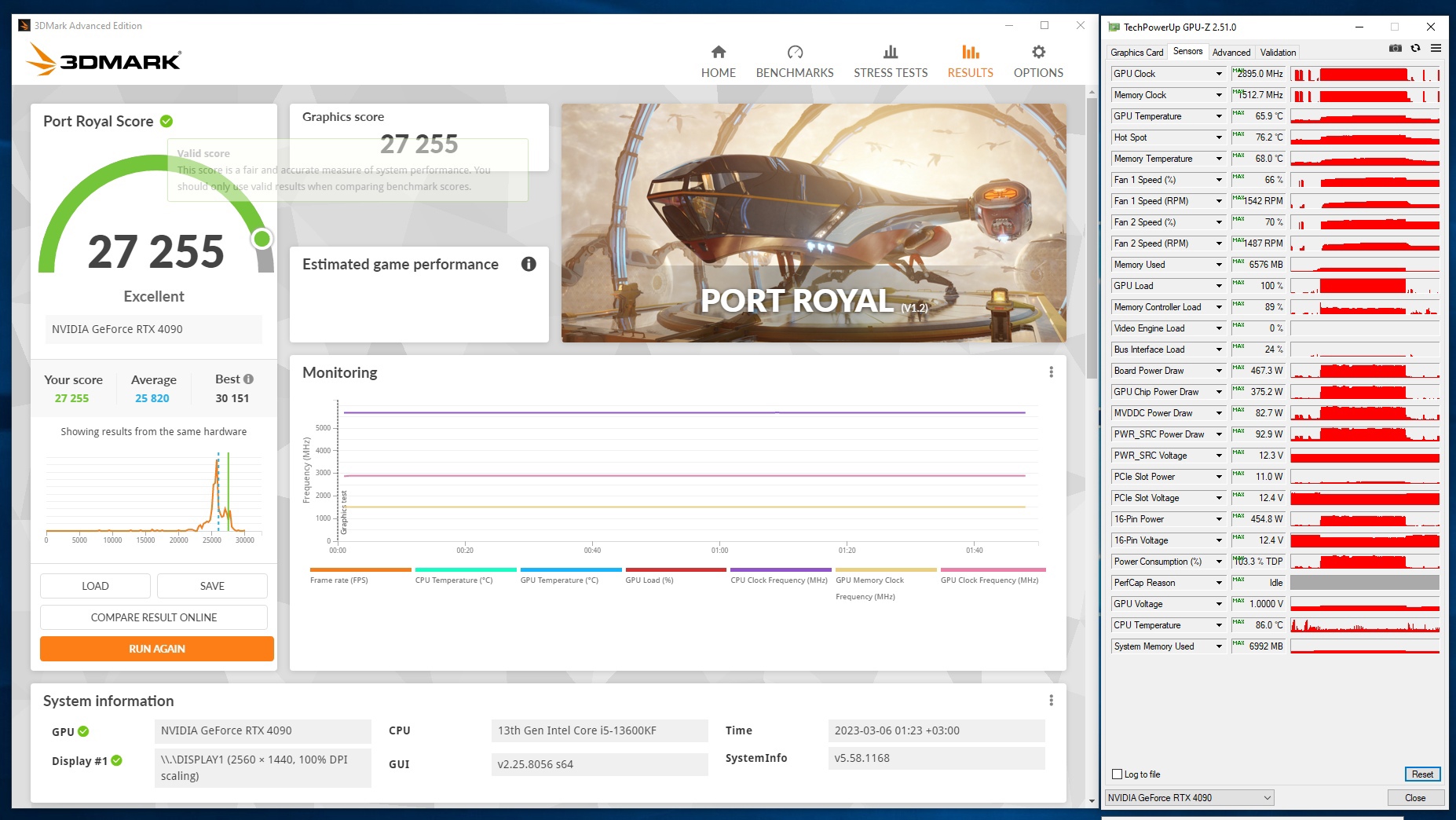Open the Board Power Draw sensor dropdown
Viewport: 1456px width, 820px height.
pos(1219,371)
